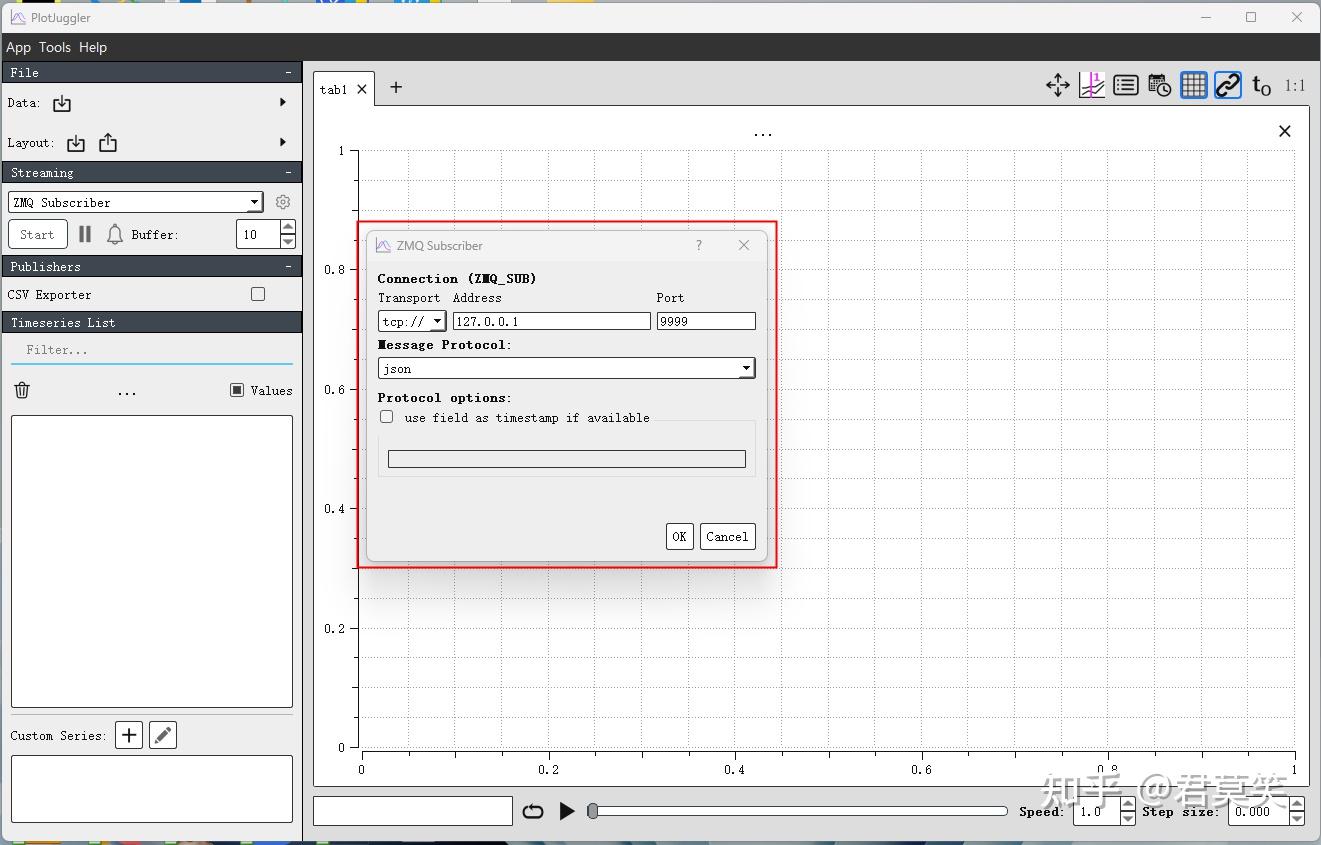
Task: Click the plot title dots above the plot
Action: pyautogui.click(x=763, y=133)
